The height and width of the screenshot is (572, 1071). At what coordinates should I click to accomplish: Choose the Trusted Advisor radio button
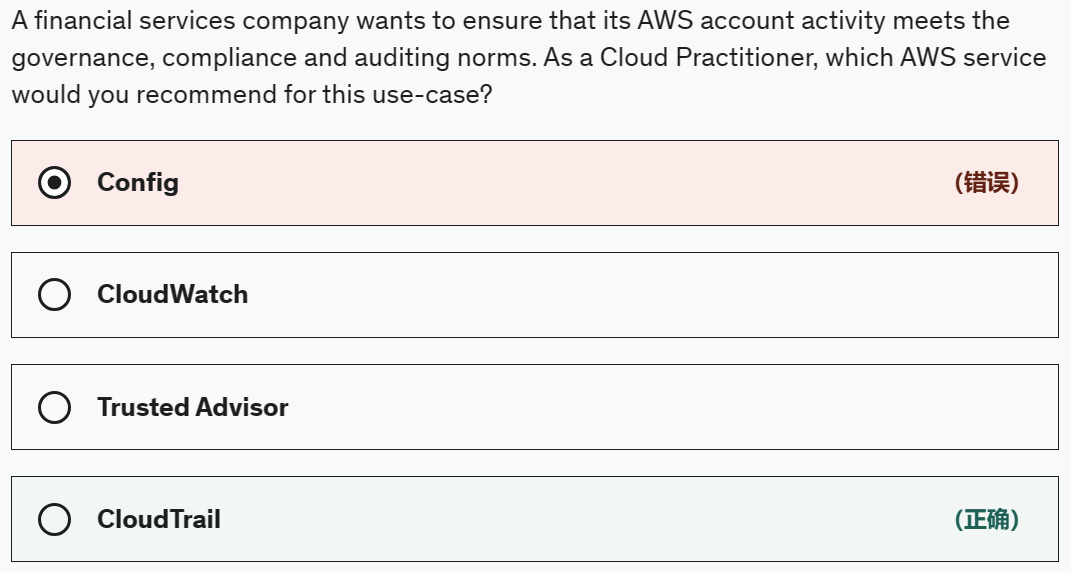[54, 407]
